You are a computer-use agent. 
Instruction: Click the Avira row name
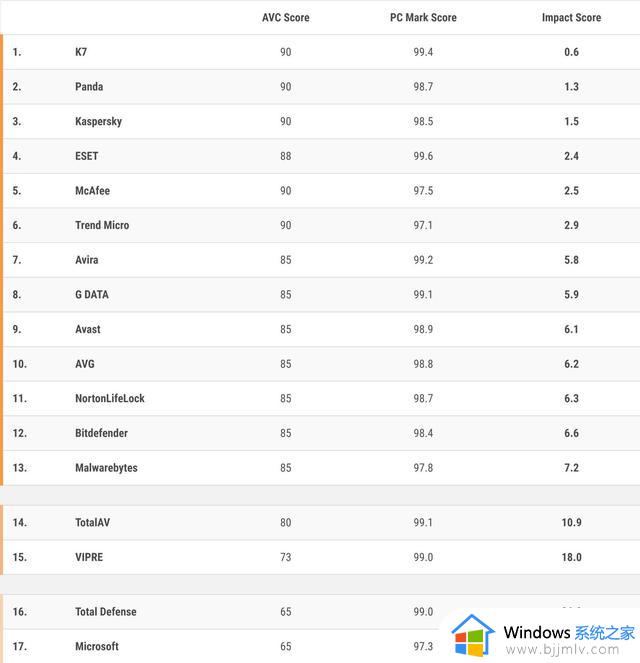coord(87,260)
